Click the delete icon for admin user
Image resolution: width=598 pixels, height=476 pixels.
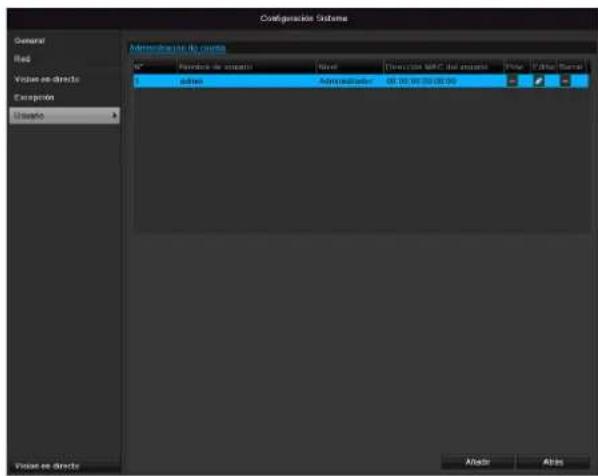click(565, 81)
